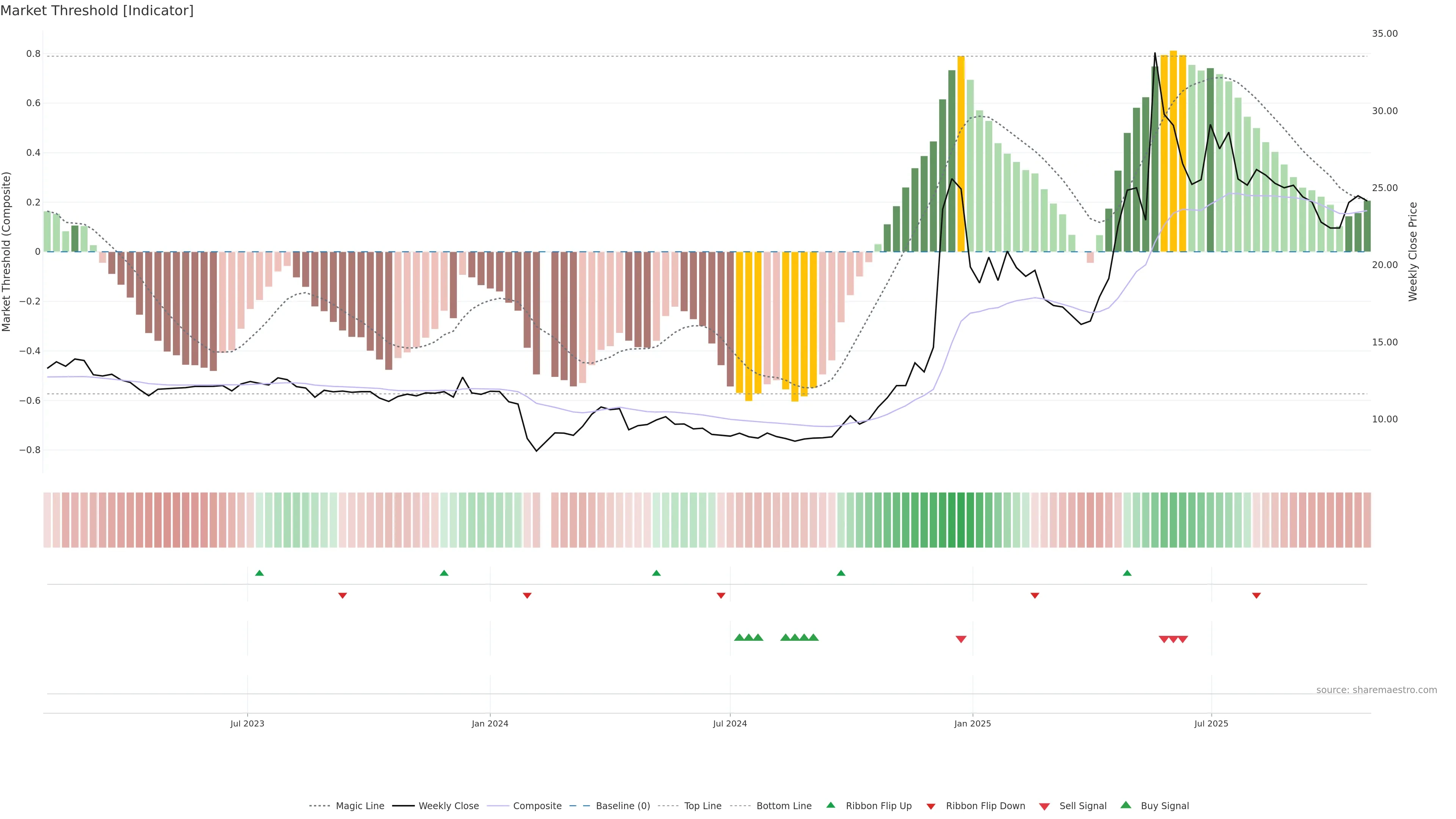Click the Weekly Close Price axis label
This screenshot has height=819, width=1456.
click(1413, 251)
